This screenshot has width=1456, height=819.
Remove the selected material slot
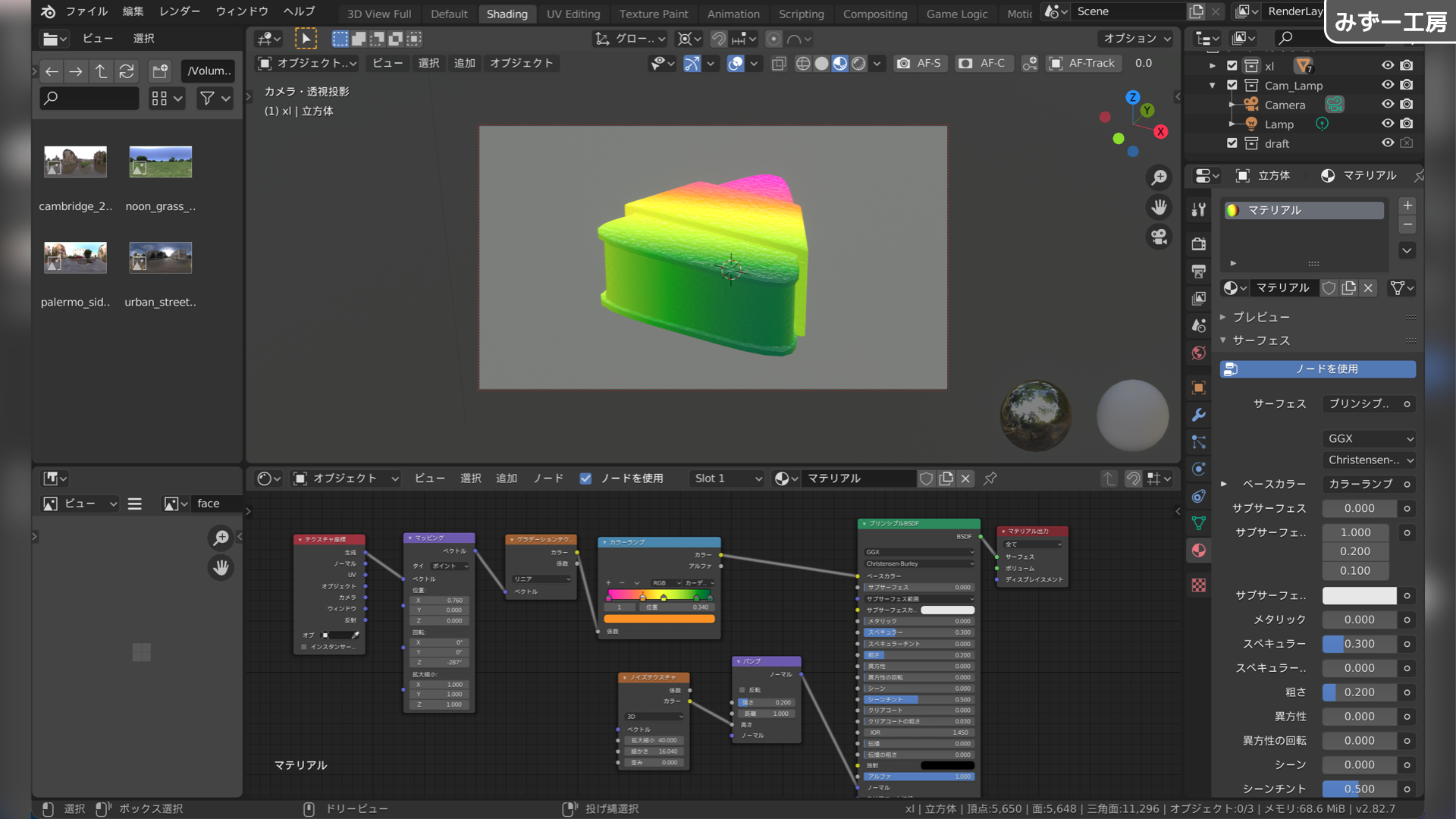tap(1407, 224)
